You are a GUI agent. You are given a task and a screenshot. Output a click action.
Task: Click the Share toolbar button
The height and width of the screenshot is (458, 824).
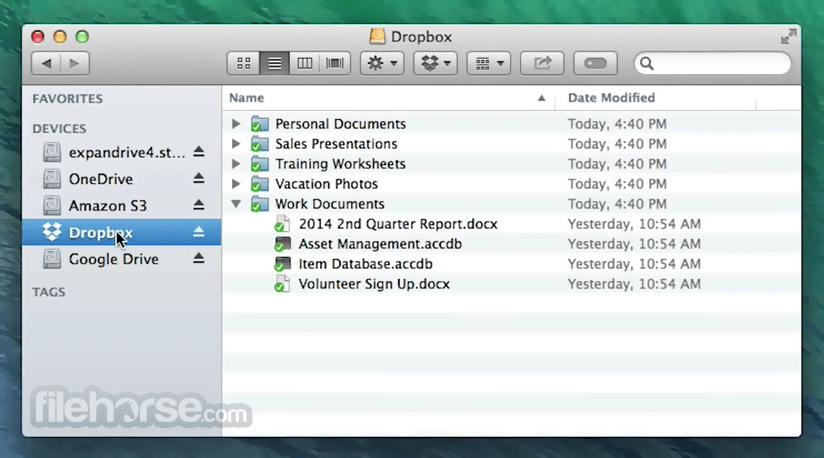click(x=542, y=64)
